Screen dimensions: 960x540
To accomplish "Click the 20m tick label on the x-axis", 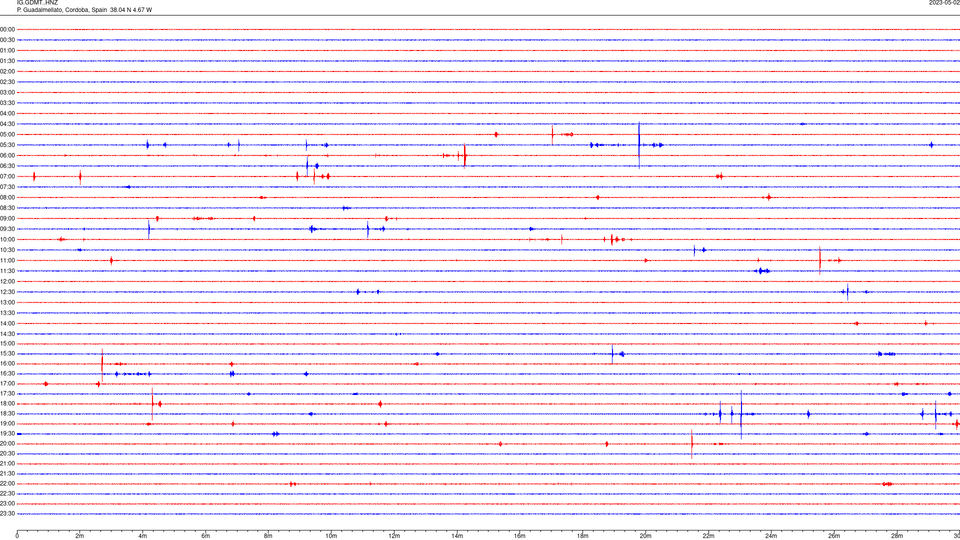I will pyautogui.click(x=645, y=536).
